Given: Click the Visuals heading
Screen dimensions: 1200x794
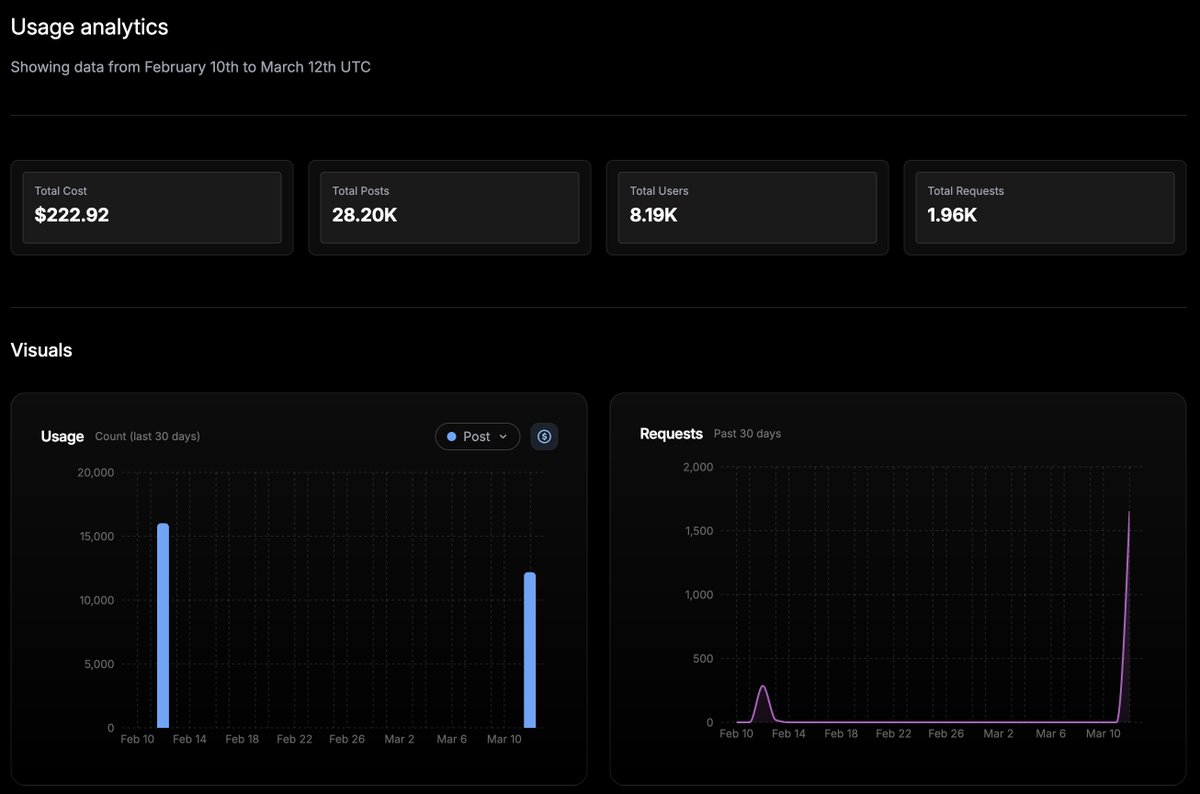Looking at the screenshot, I should click(41, 350).
